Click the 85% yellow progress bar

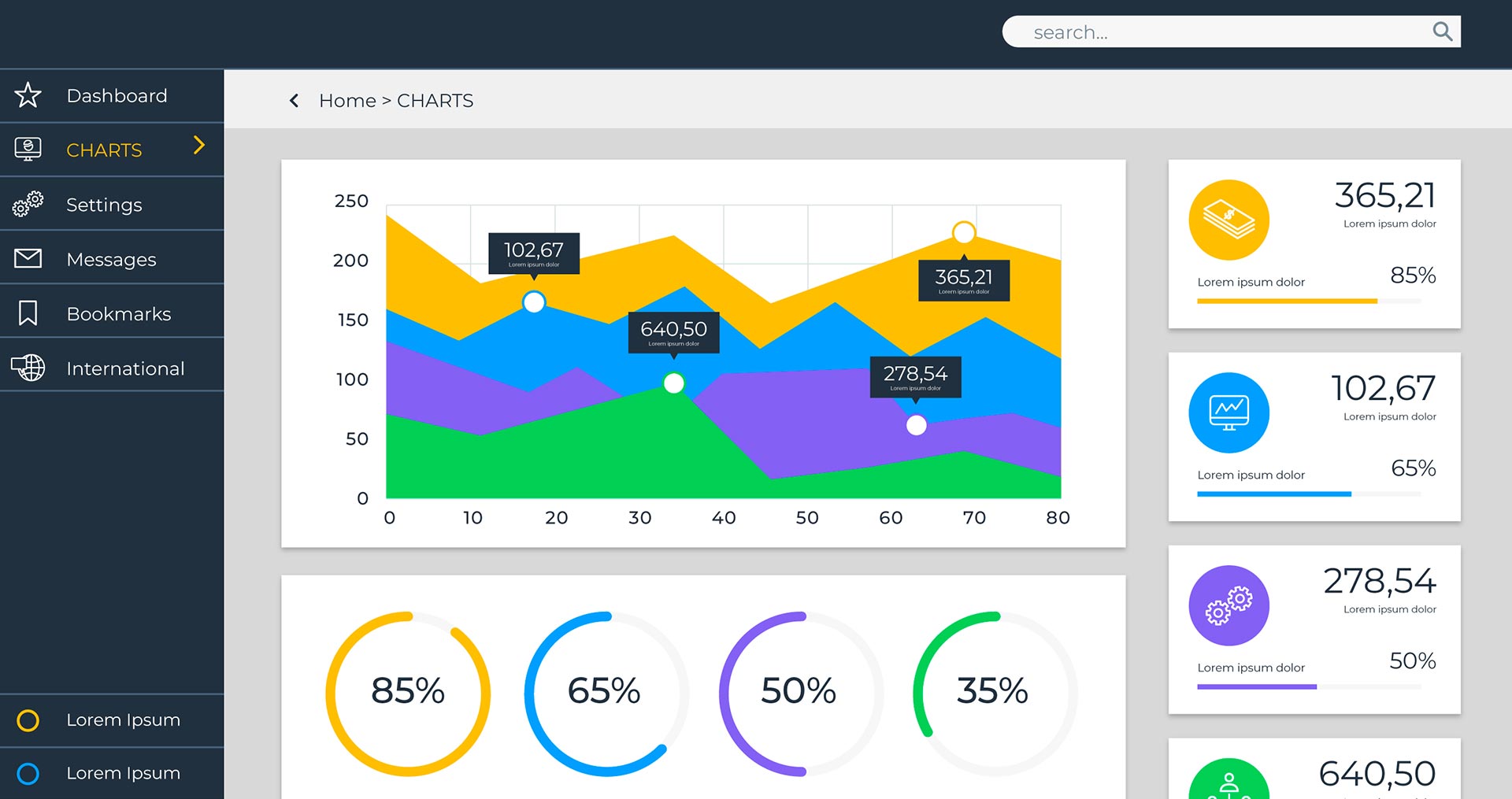point(1287,301)
